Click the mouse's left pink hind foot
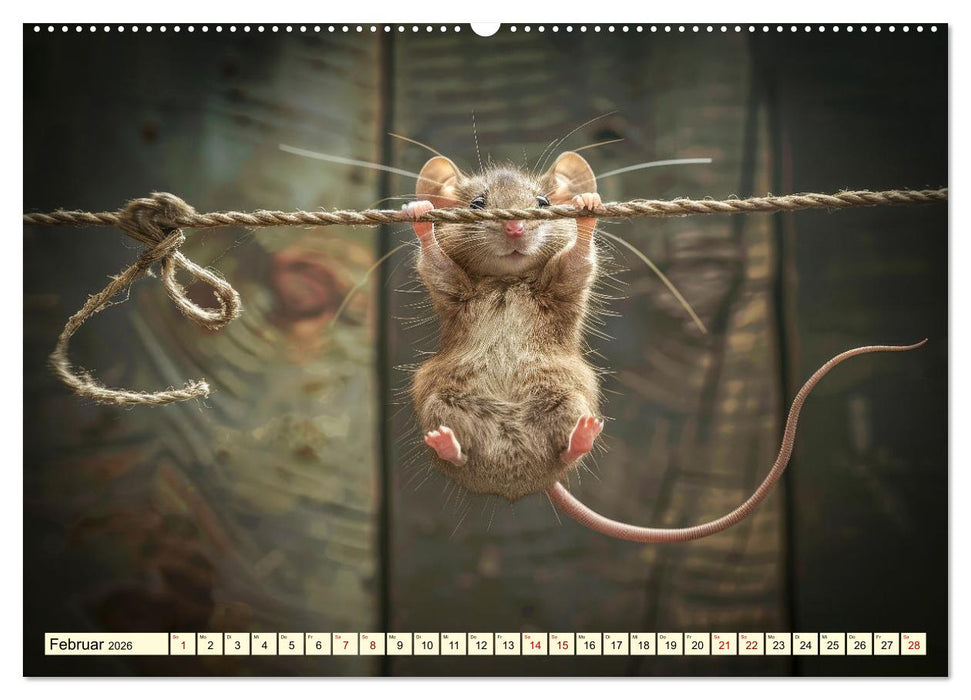971x700 pixels. [444, 444]
